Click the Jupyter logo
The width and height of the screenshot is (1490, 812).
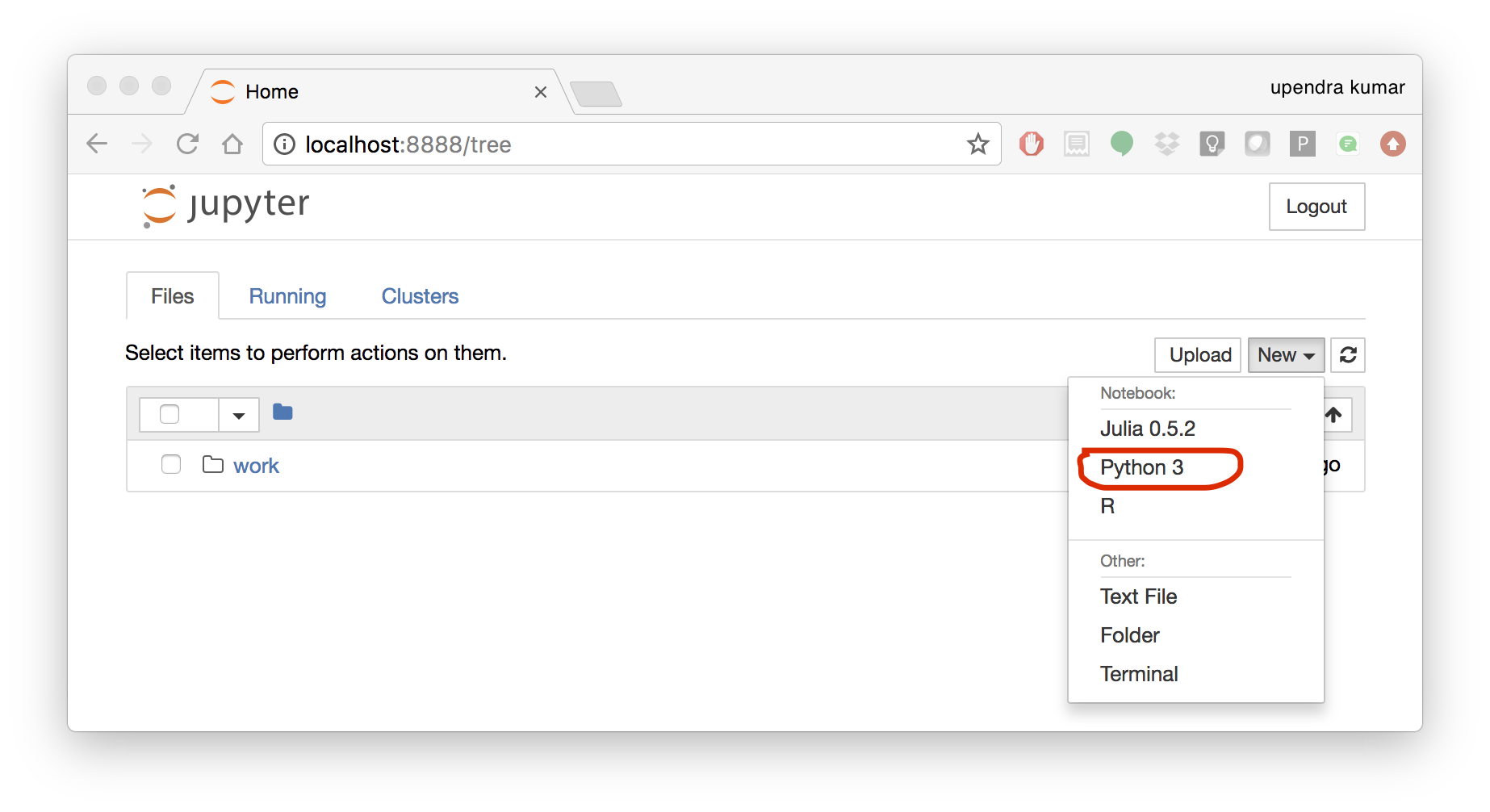pos(226,206)
